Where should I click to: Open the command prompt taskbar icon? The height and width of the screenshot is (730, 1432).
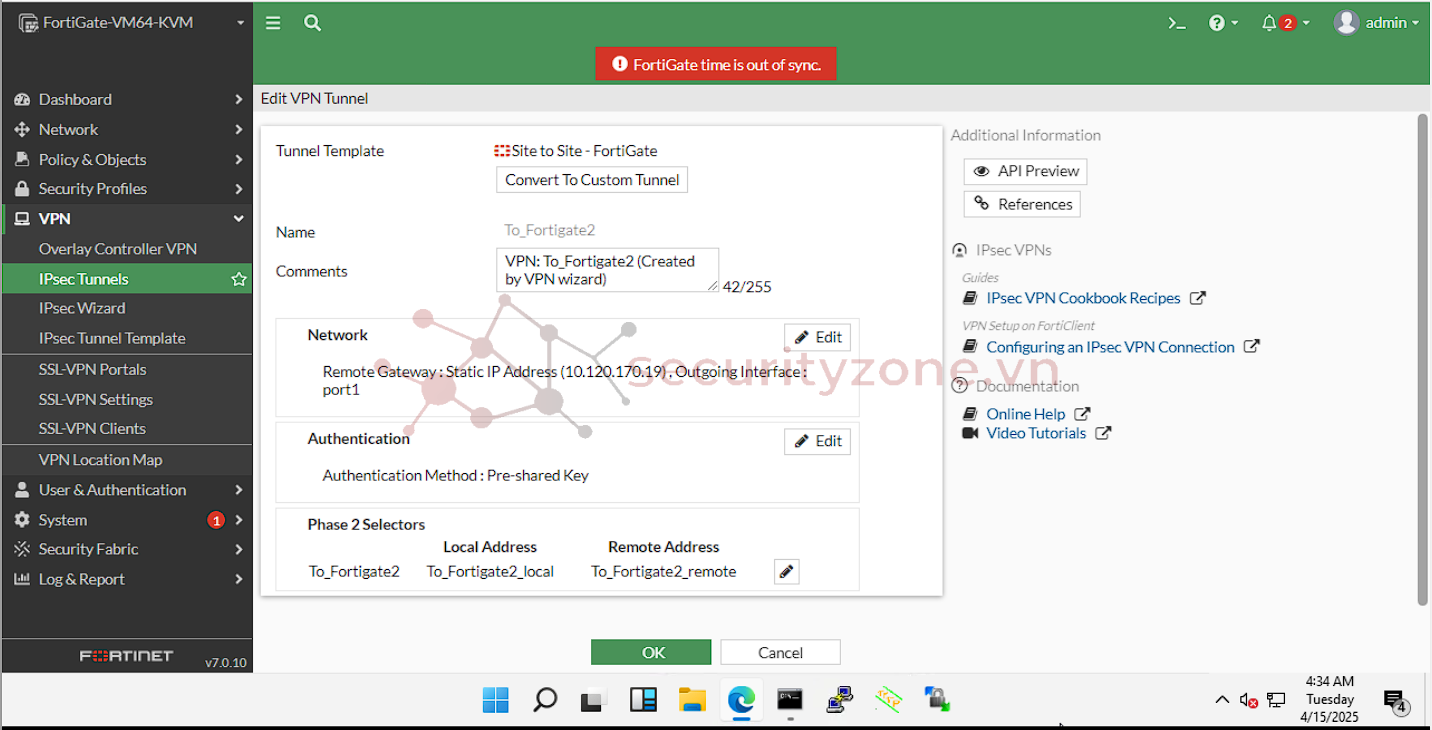[x=790, y=700]
